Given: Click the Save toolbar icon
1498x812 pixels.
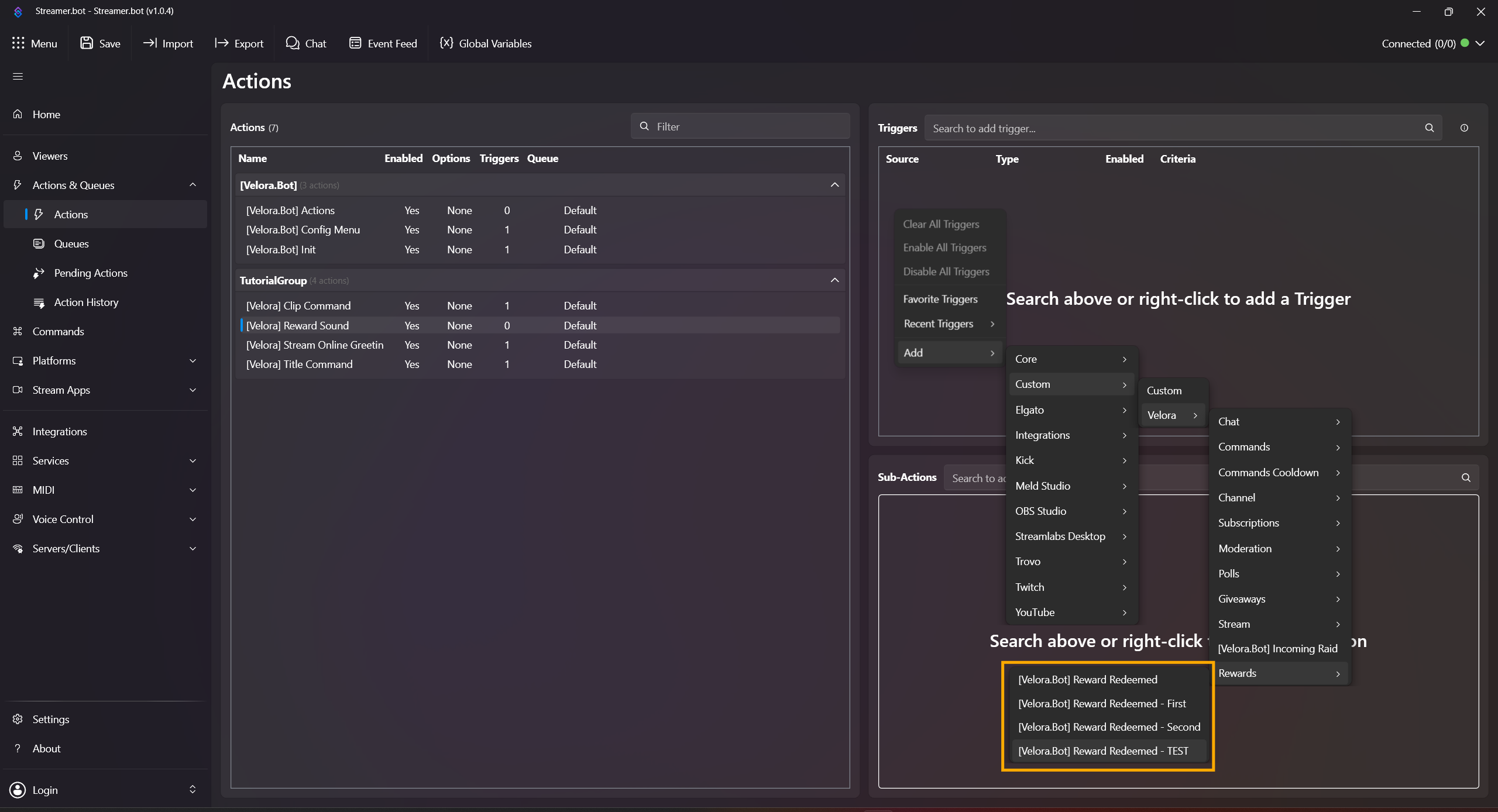Looking at the screenshot, I should [87, 43].
